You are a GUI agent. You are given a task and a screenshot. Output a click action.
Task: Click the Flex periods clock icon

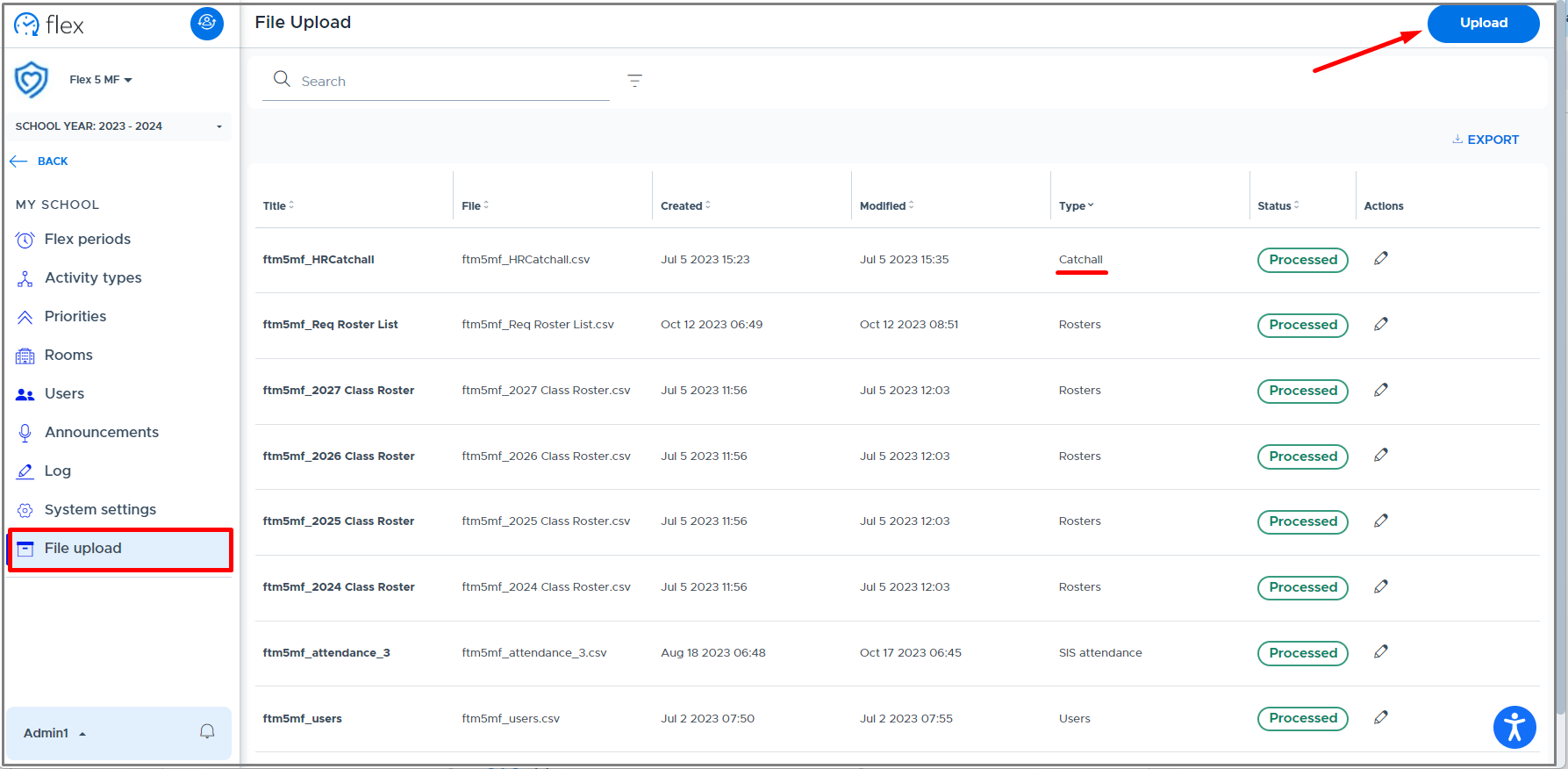25,240
